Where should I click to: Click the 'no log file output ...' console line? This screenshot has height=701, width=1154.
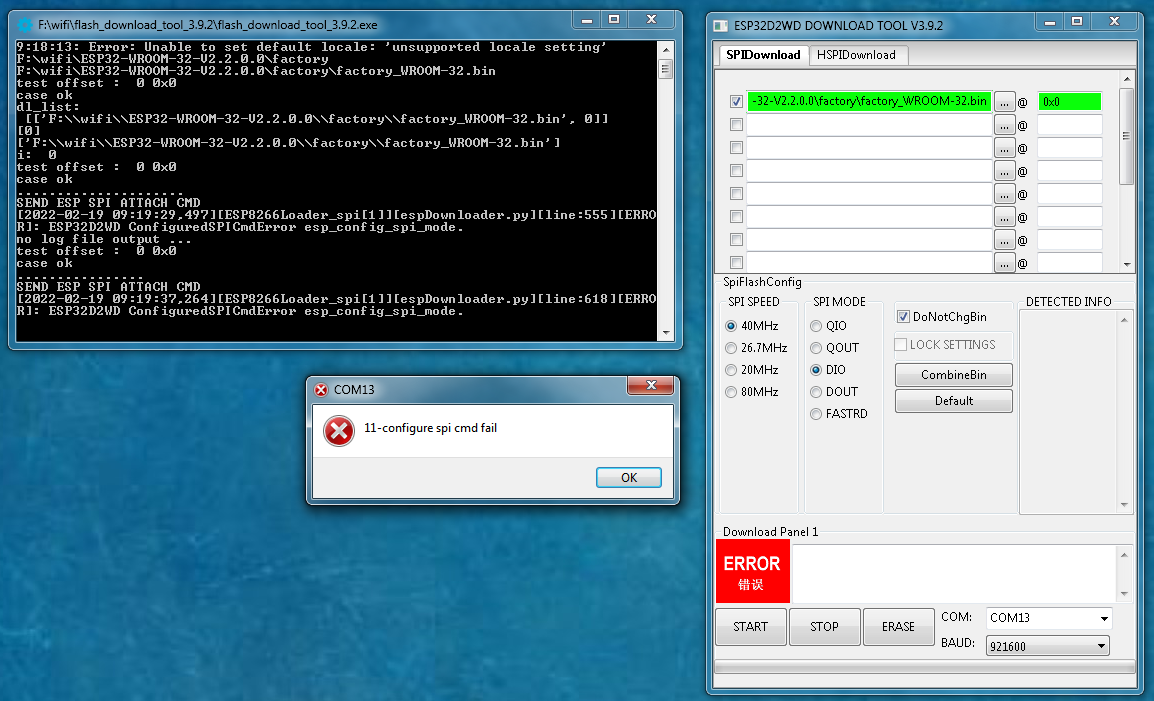[x=104, y=239]
